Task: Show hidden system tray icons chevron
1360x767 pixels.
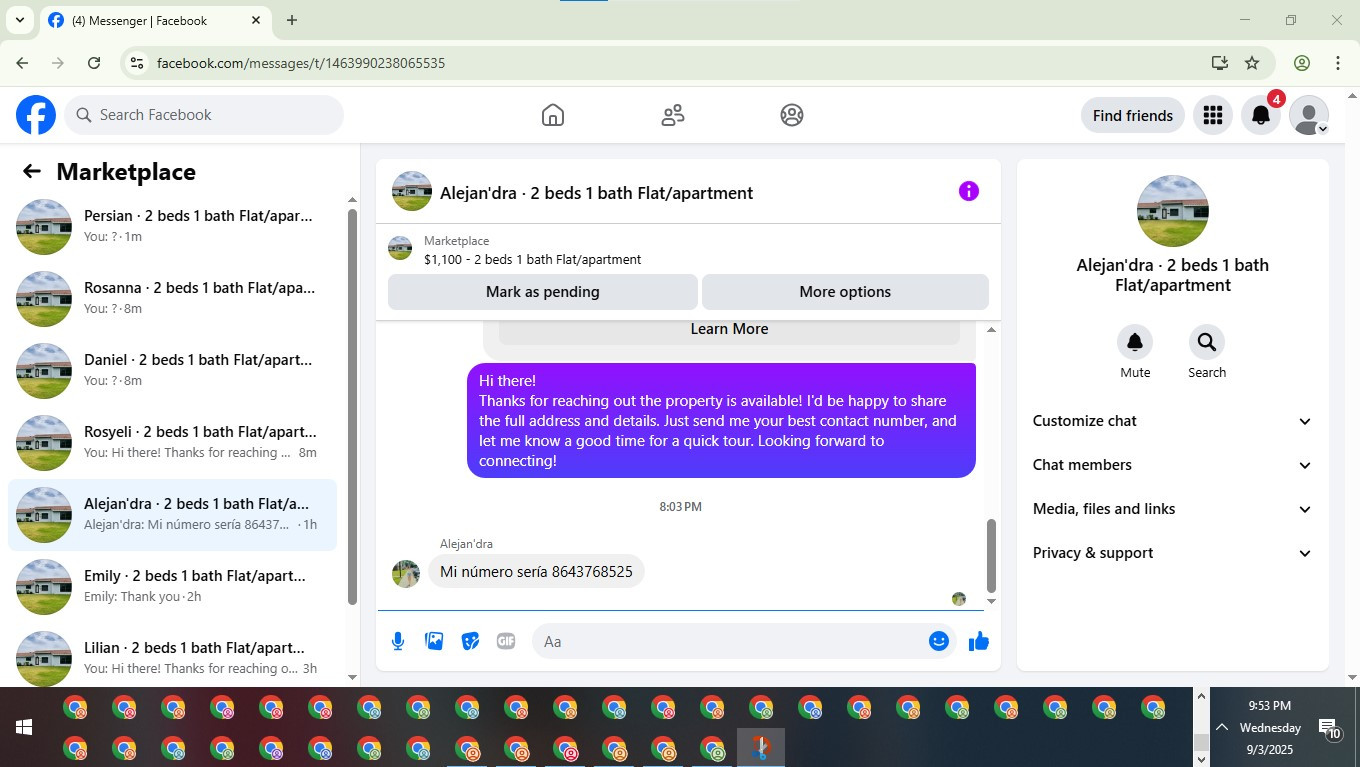Action: coord(1222,727)
